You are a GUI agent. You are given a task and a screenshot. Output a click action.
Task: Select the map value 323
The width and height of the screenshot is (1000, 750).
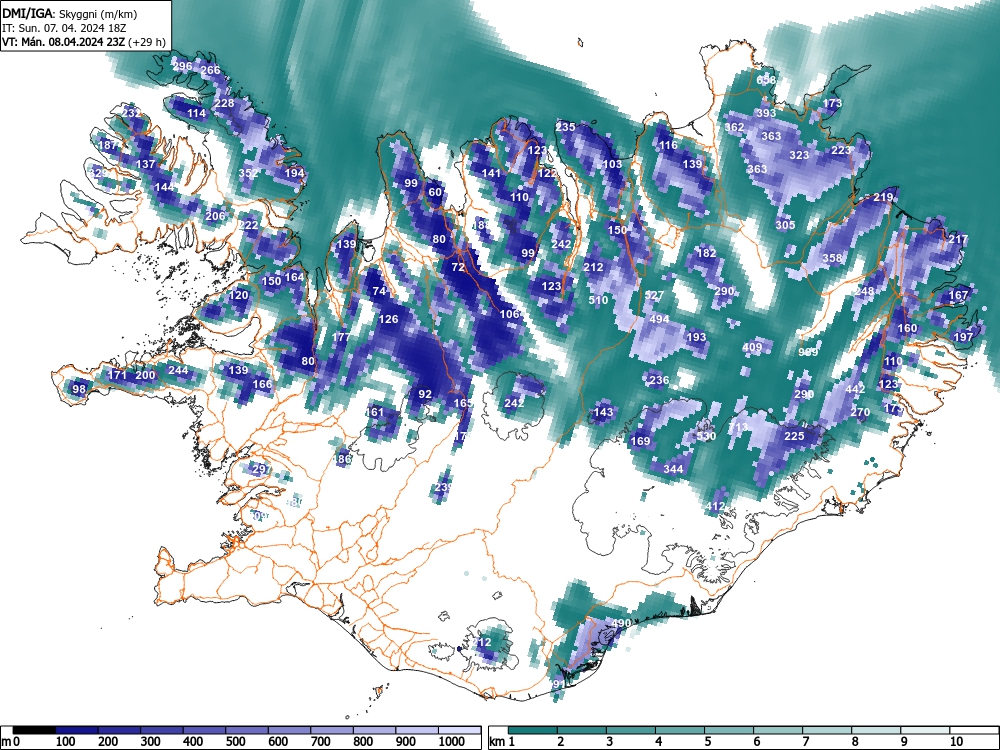(x=799, y=156)
